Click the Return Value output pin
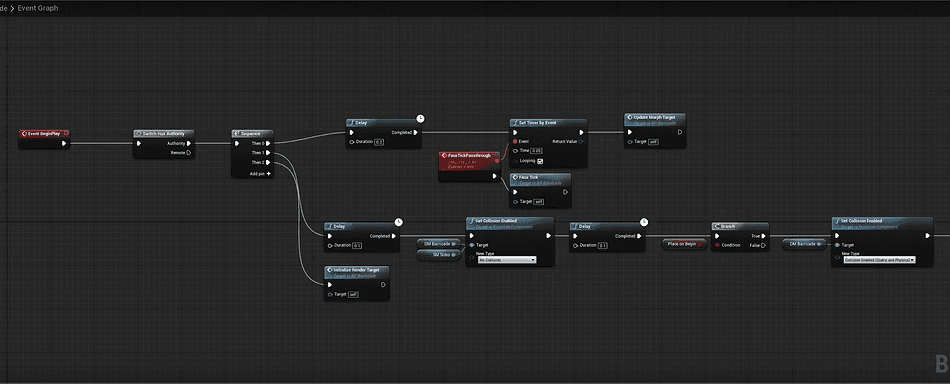The height and width of the screenshot is (384, 950). (581, 141)
